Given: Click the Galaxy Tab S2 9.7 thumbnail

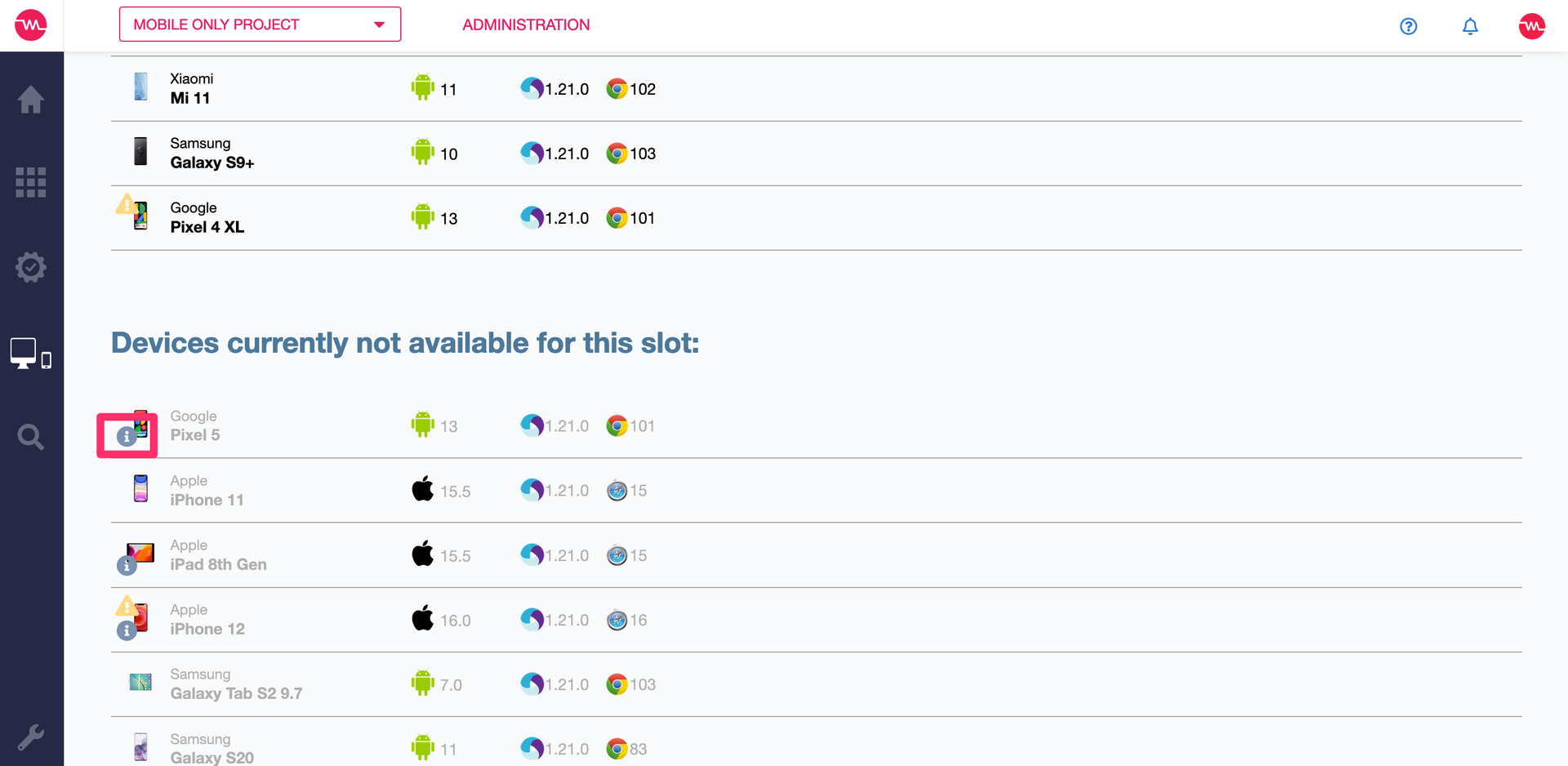Looking at the screenshot, I should click(x=140, y=681).
